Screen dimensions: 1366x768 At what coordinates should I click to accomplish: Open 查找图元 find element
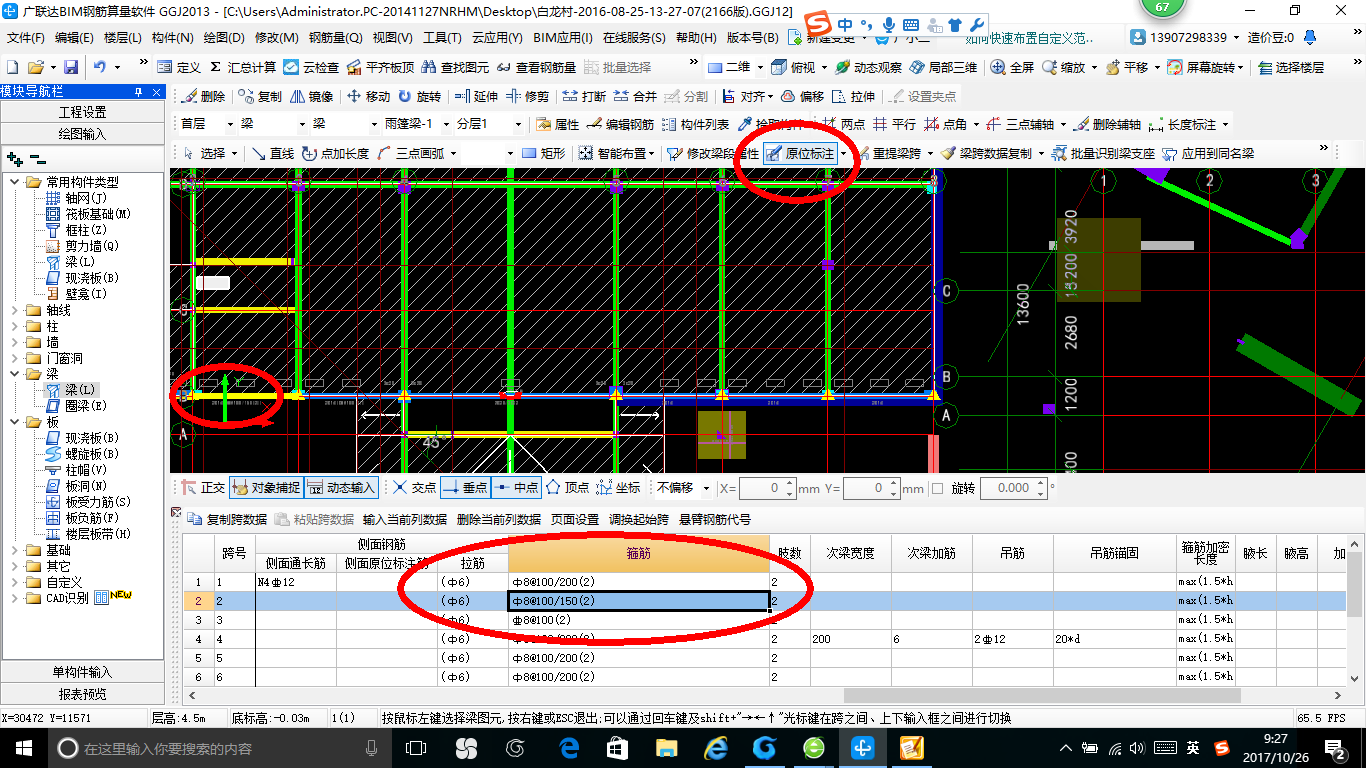[456, 67]
